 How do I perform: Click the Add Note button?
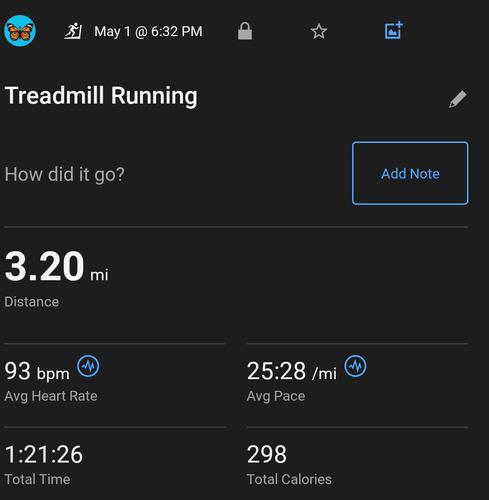410,173
